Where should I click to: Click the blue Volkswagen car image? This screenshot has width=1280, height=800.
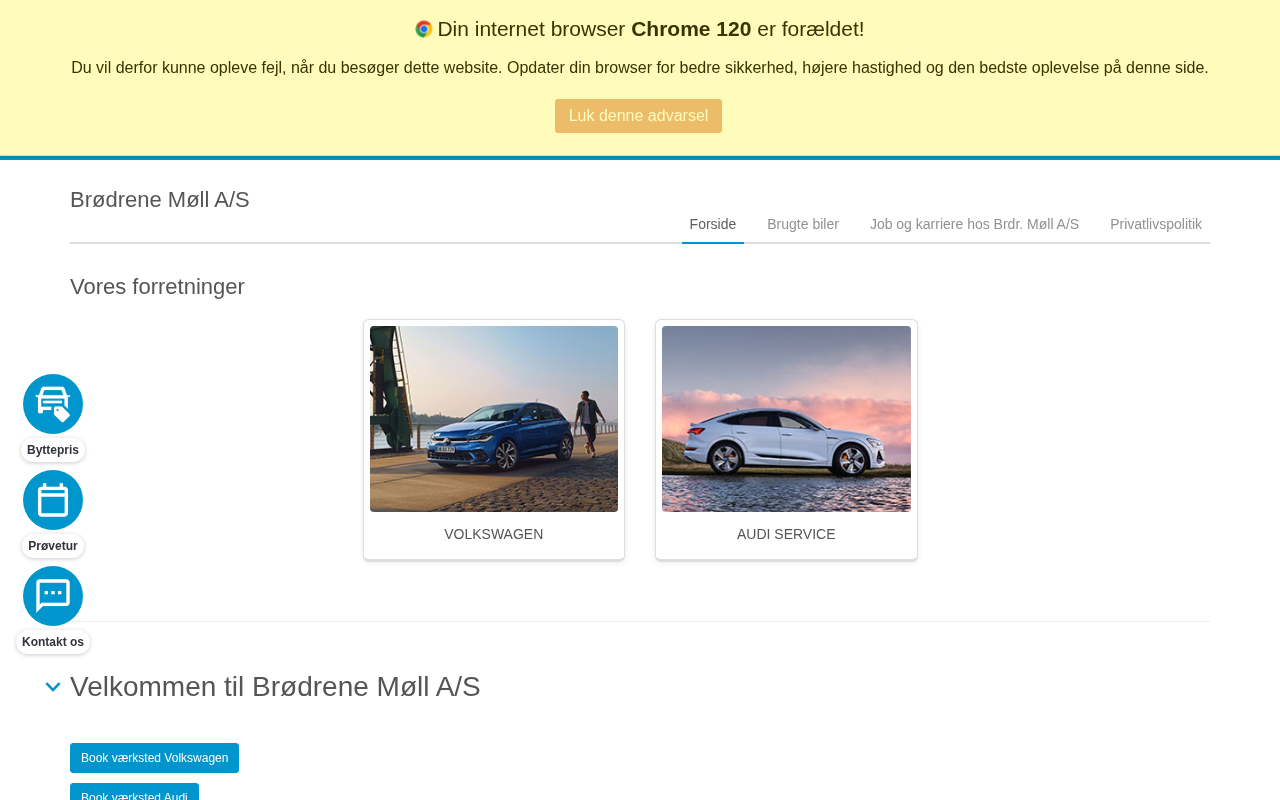click(x=494, y=419)
